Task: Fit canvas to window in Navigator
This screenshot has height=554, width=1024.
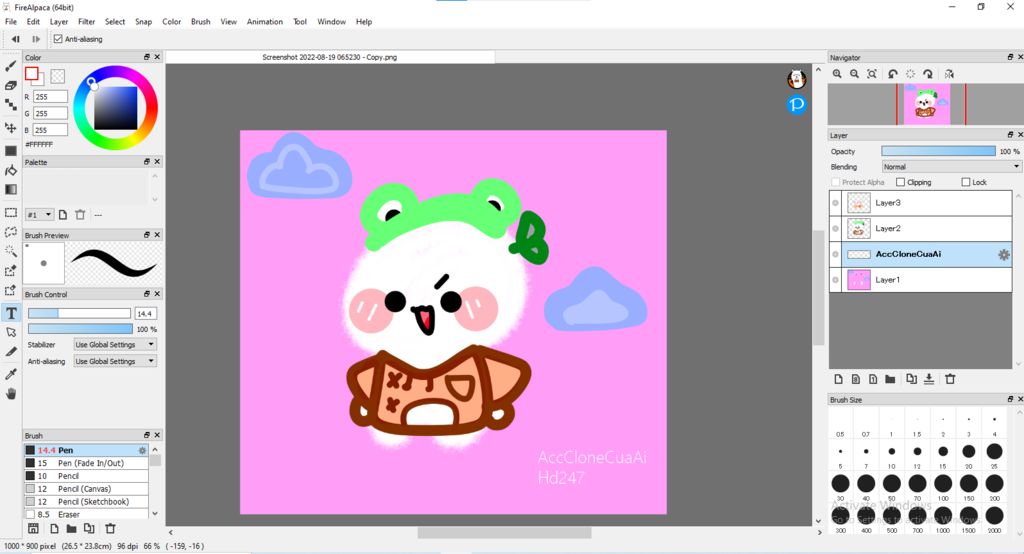Action: point(872,74)
